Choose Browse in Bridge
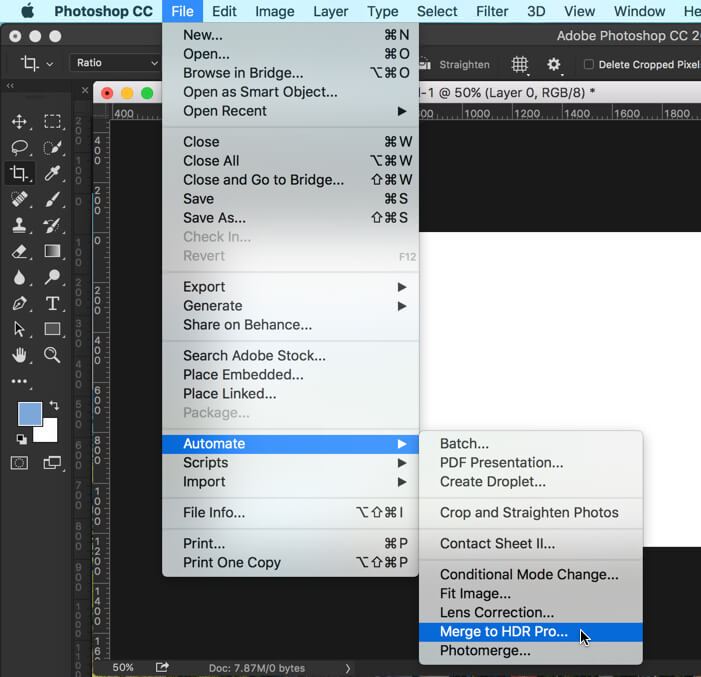The width and height of the screenshot is (701, 677). (x=290, y=73)
